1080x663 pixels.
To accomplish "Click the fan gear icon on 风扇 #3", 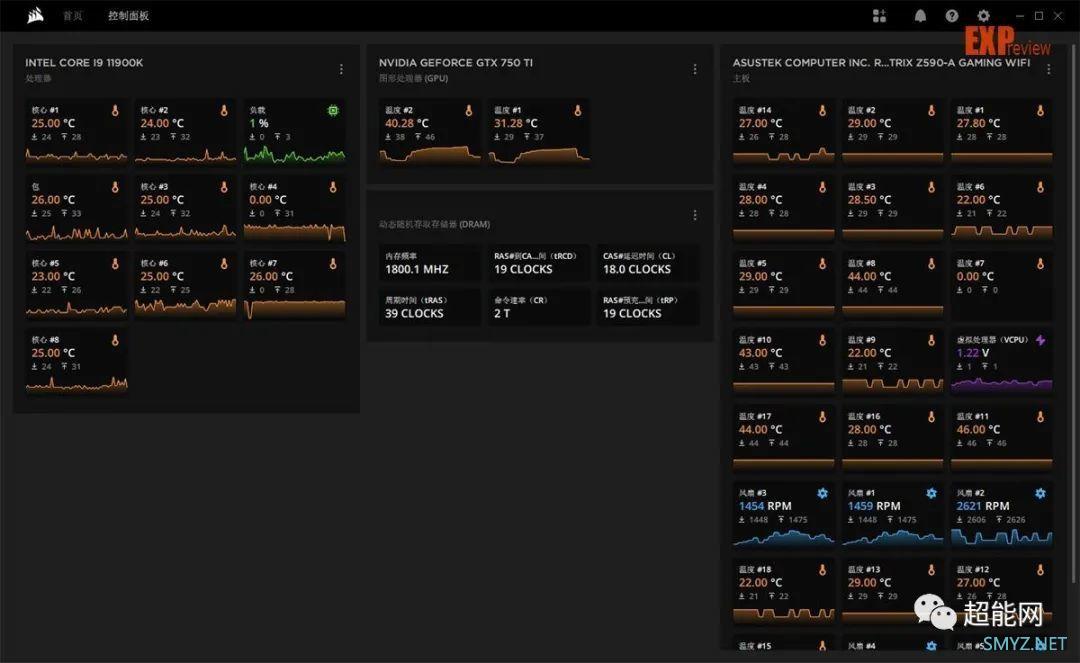I will 822,493.
